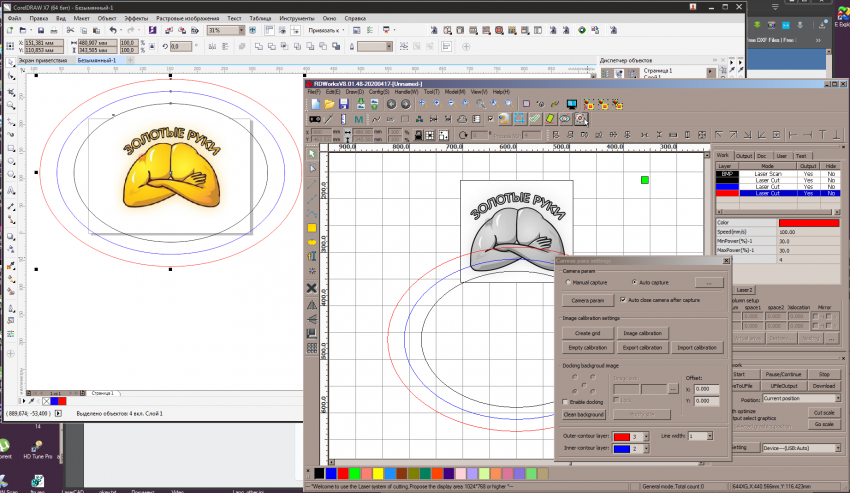This screenshot has height=493, width=850.
Task: Select the yellow rectangle draw tool
Action: click(312, 228)
